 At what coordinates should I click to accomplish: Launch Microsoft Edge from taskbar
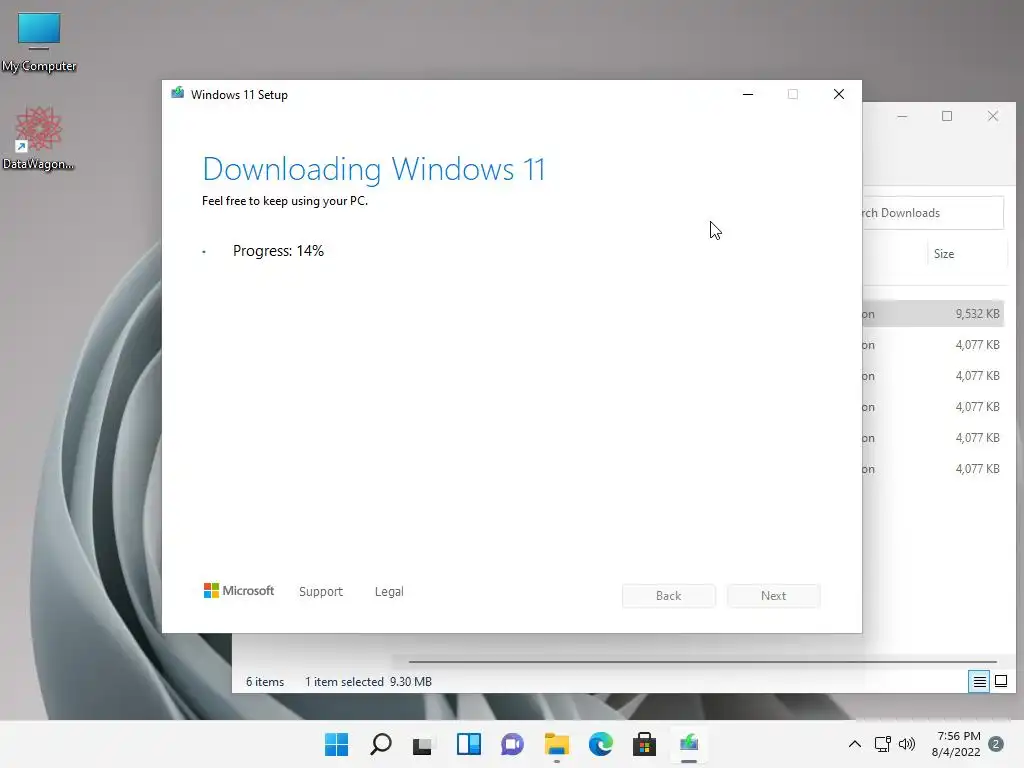pyautogui.click(x=601, y=744)
